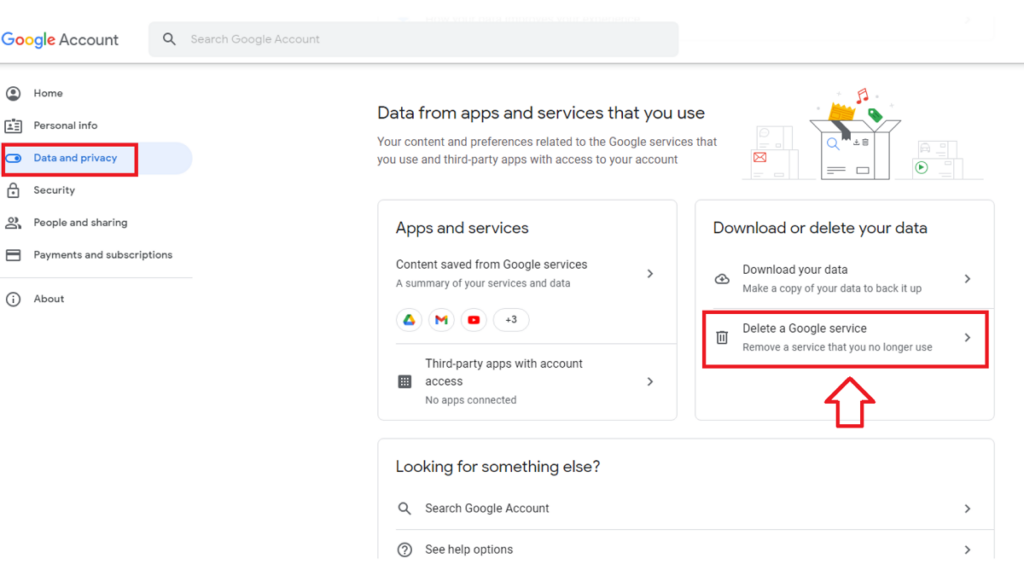Click "Make a copy of your data to back it up"
Viewport: 1024px width, 576px height.
832,289
